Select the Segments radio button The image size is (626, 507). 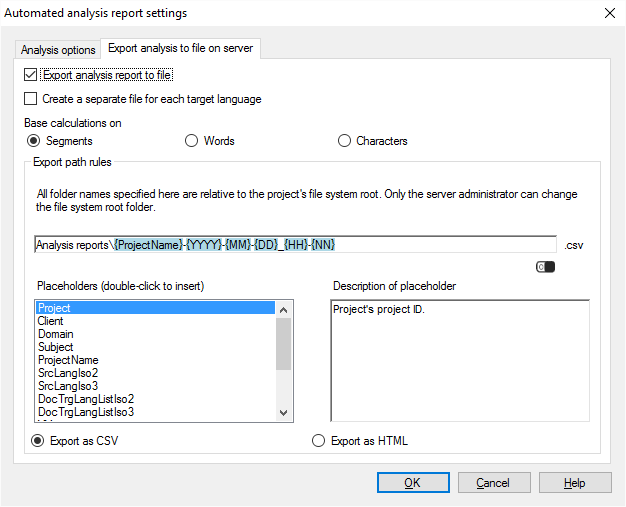click(x=33, y=141)
